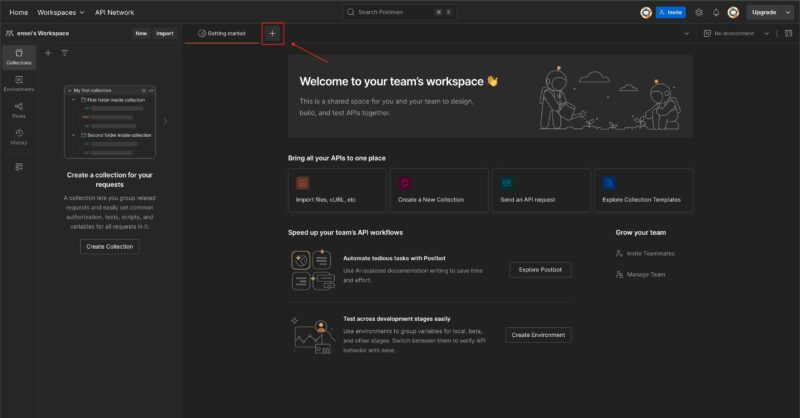Image resolution: width=800 pixels, height=418 pixels.
Task: Select the Send an API request card
Action: 541,190
